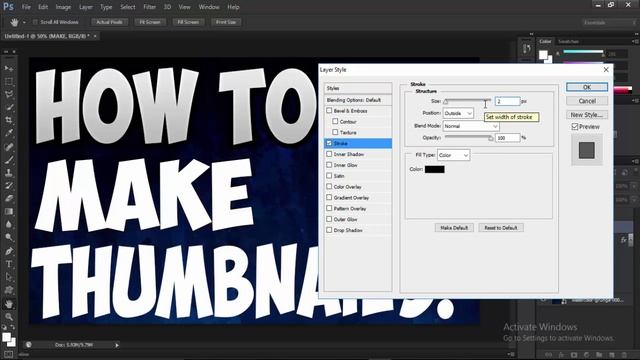Select the Gradient tool
Image resolution: width=640 pixels, height=360 pixels.
[x=9, y=211]
